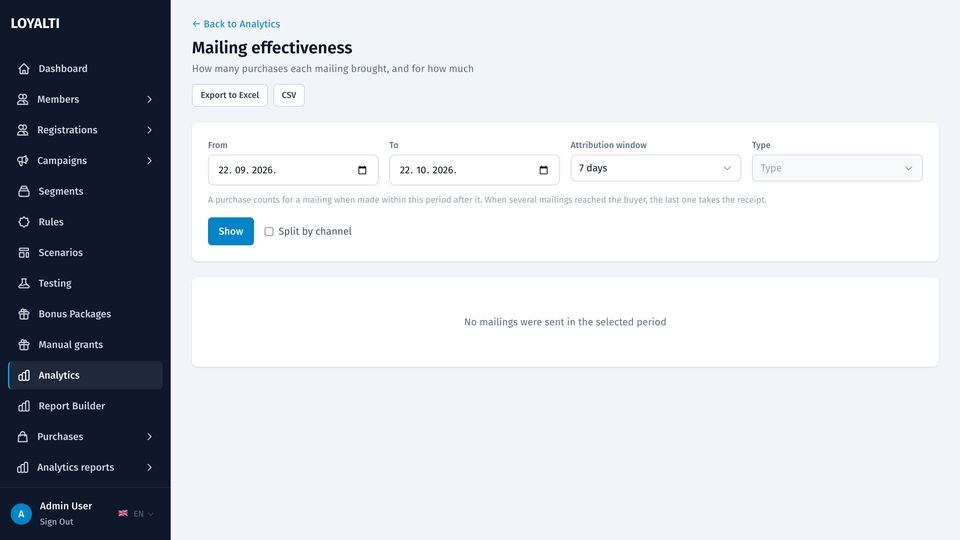
Task: Click Bonus Packages label in sidebar
Action: (x=75, y=313)
